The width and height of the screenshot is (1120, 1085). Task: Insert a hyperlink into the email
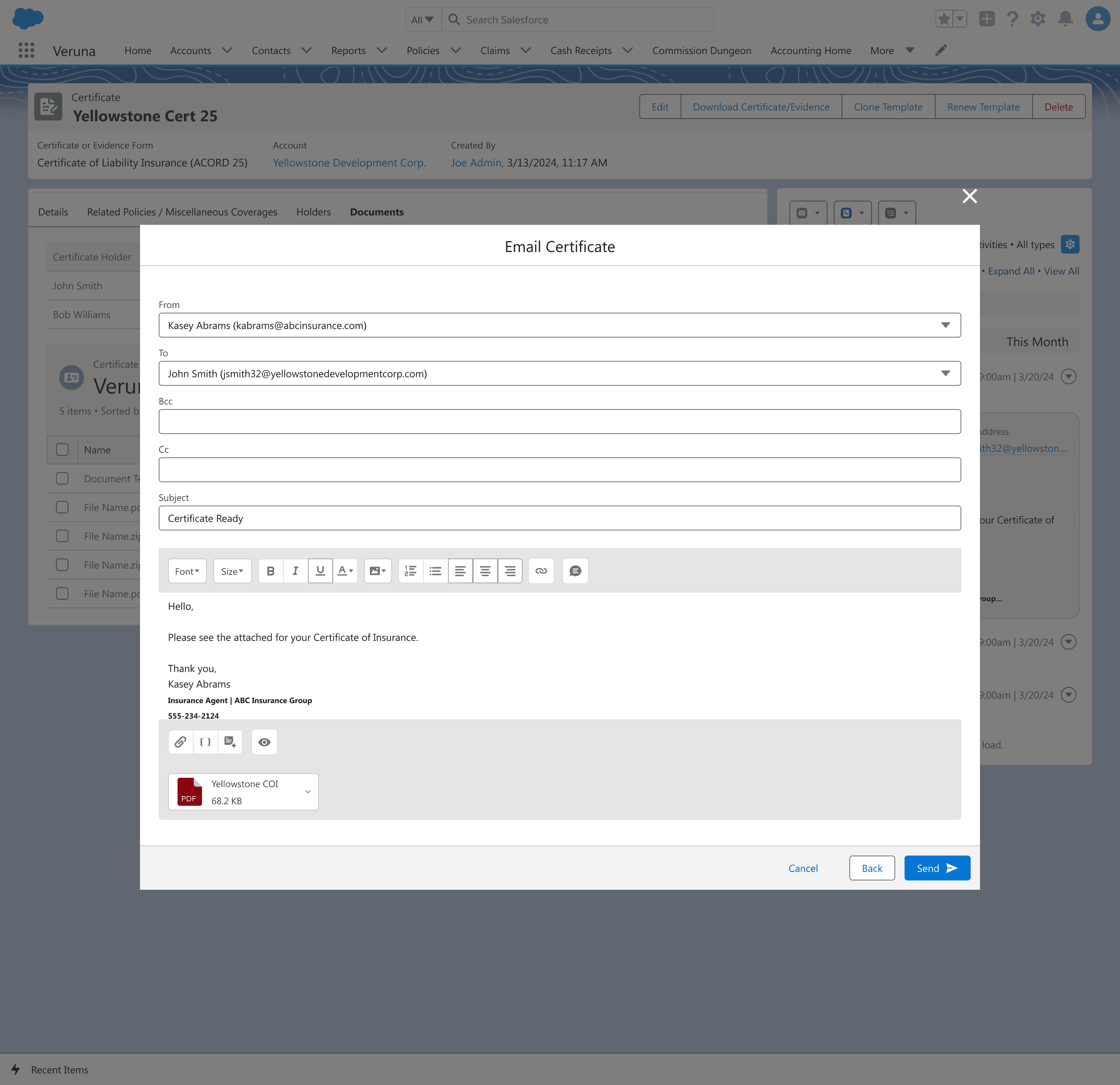point(541,571)
